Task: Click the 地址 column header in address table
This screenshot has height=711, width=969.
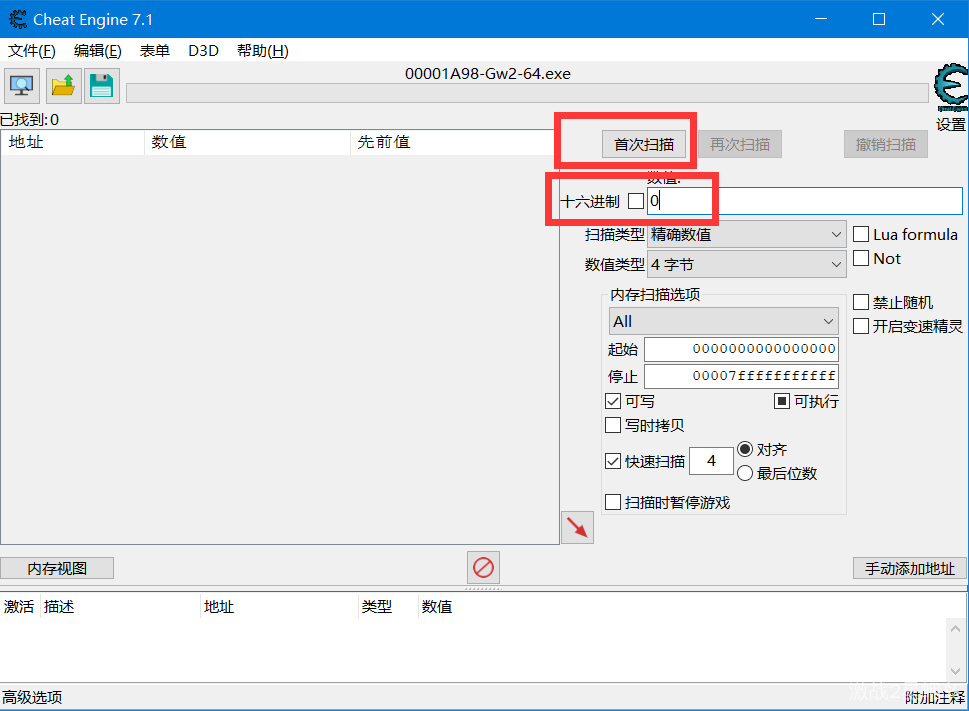Action: [280, 607]
